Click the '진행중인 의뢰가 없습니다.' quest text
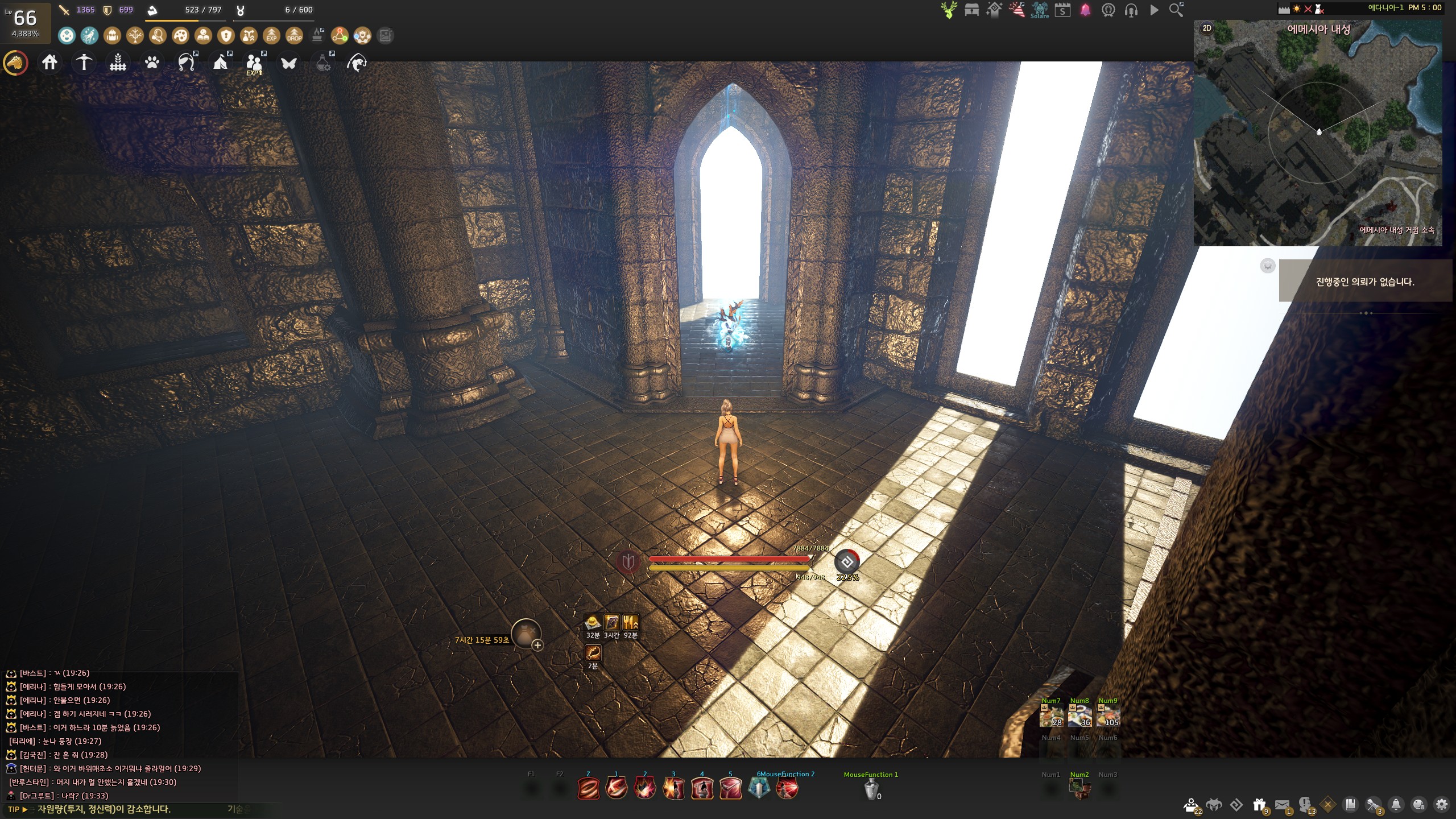1456x819 pixels. pos(1365,282)
